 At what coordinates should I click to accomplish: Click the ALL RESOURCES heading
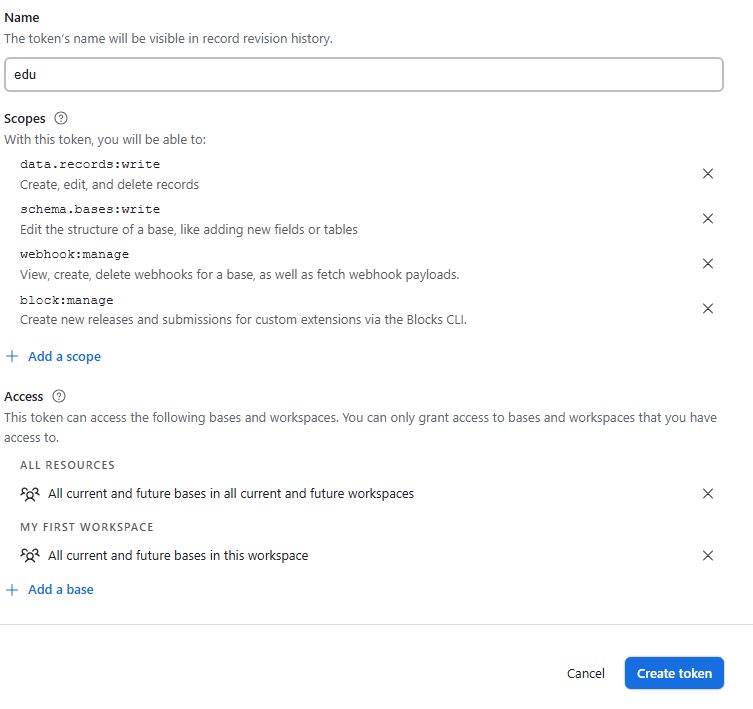tap(67, 465)
